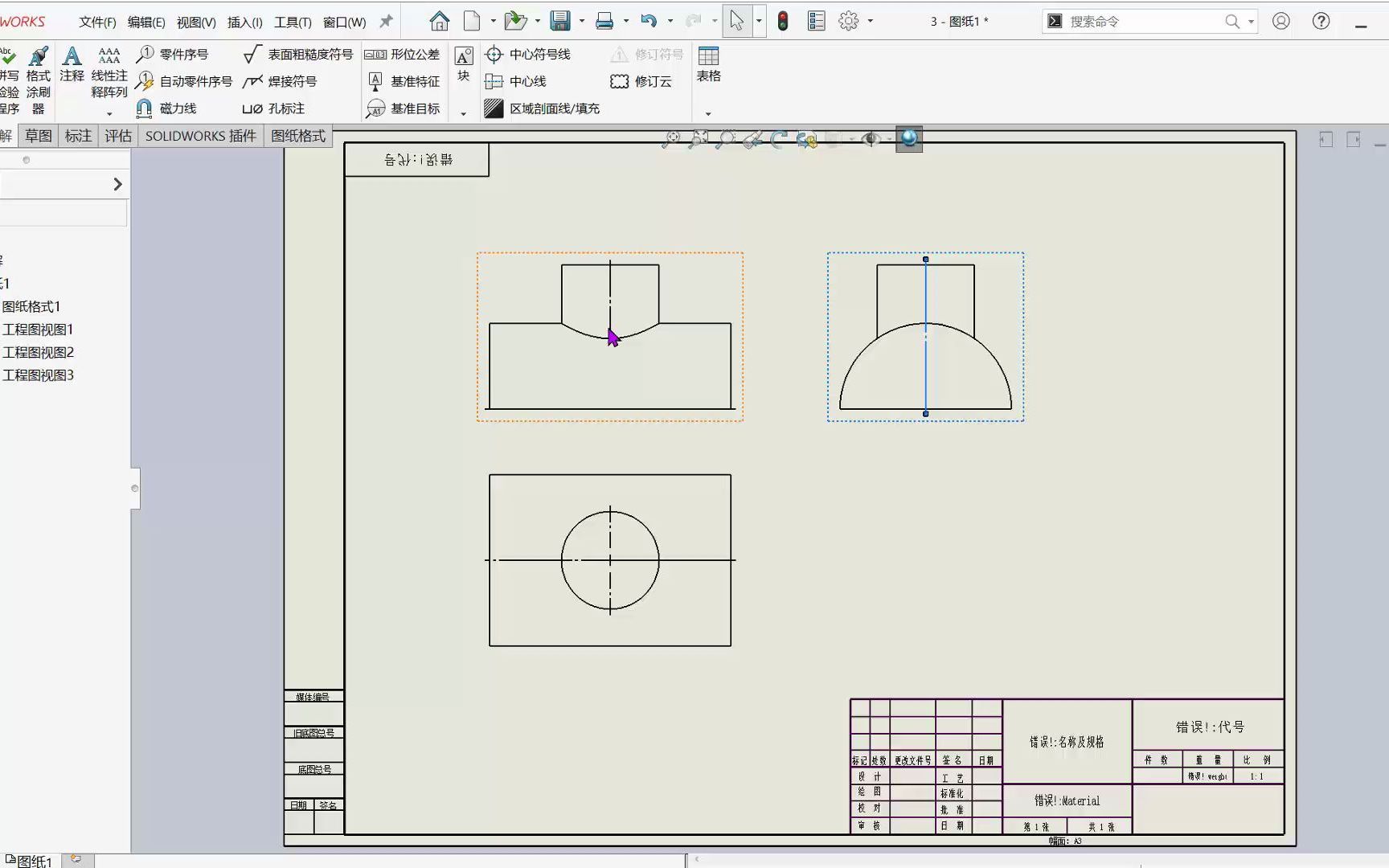The image size is (1389, 868).
Task: Insert a Center Mark (中心符号线)
Action: click(x=528, y=54)
